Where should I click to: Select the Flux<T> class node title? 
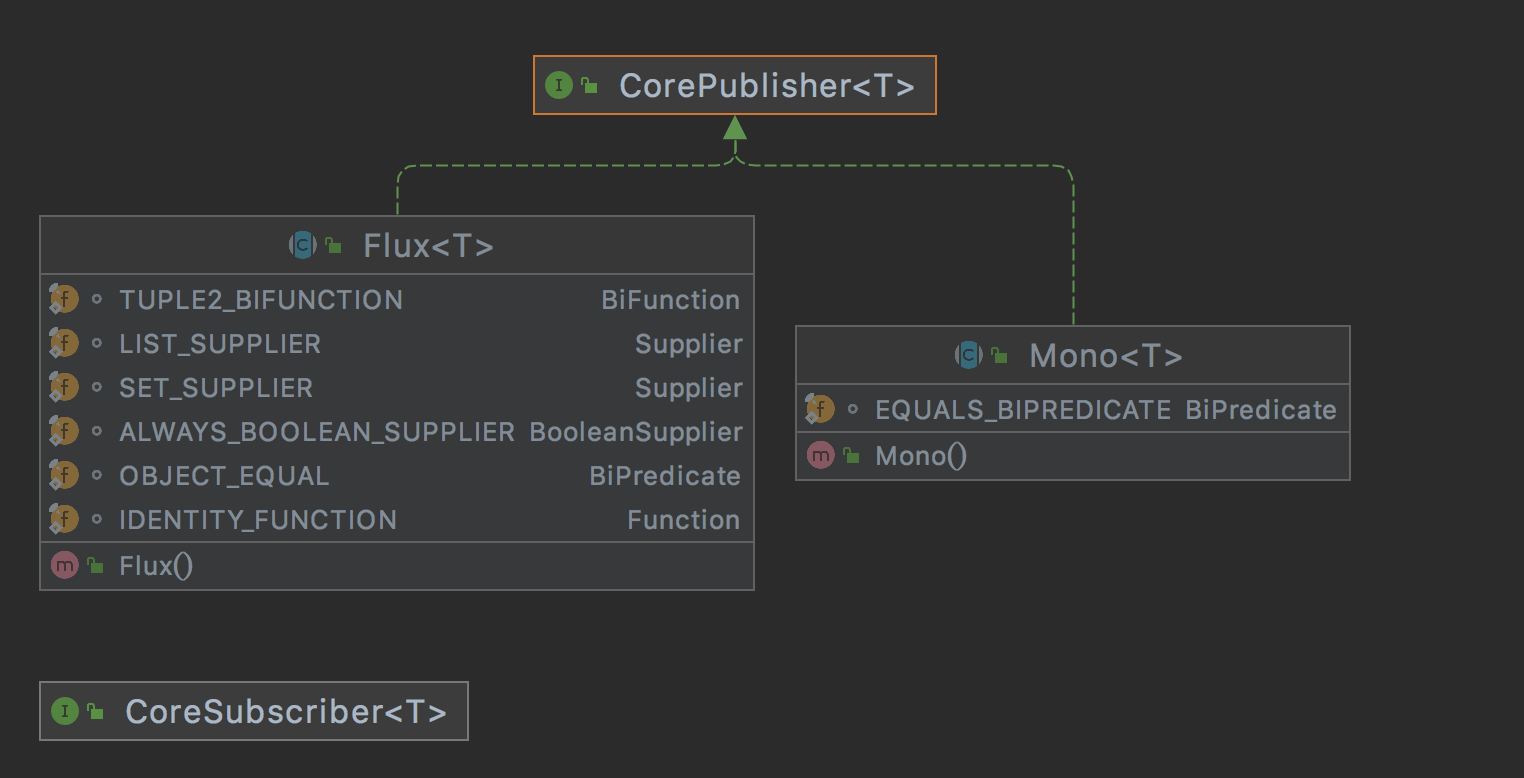428,244
